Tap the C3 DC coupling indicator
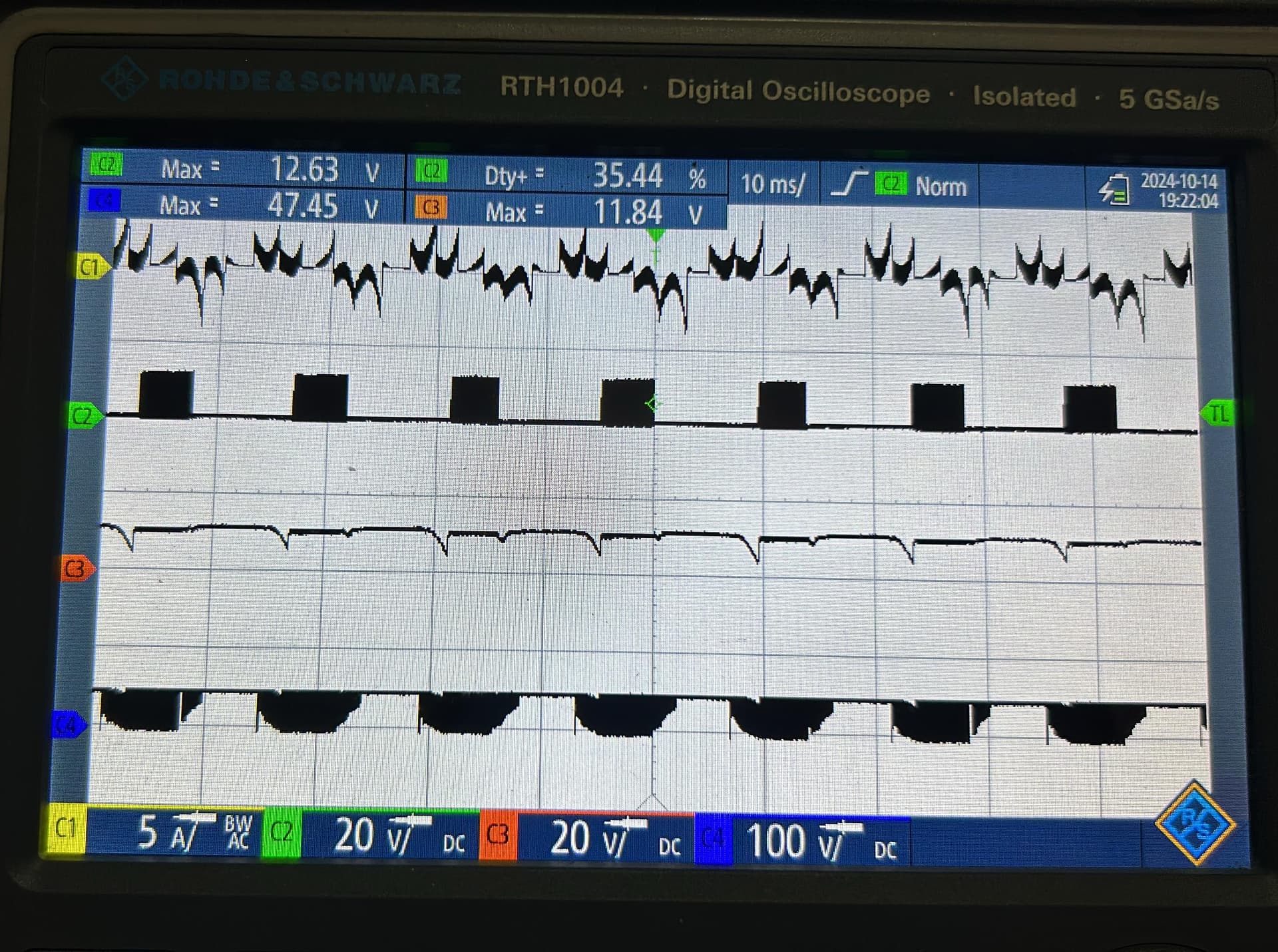 [670, 846]
